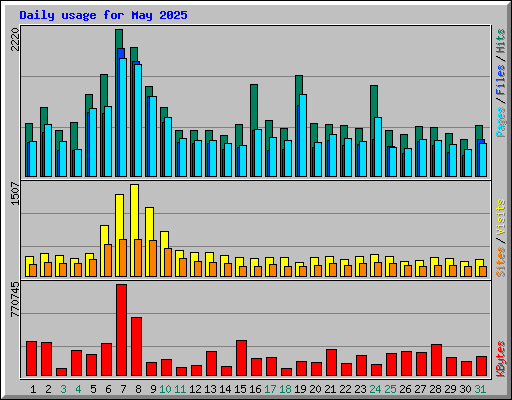Viewport: 512px width, 400px height.
Task: Click the day 15 axis label
Action: coord(240,389)
